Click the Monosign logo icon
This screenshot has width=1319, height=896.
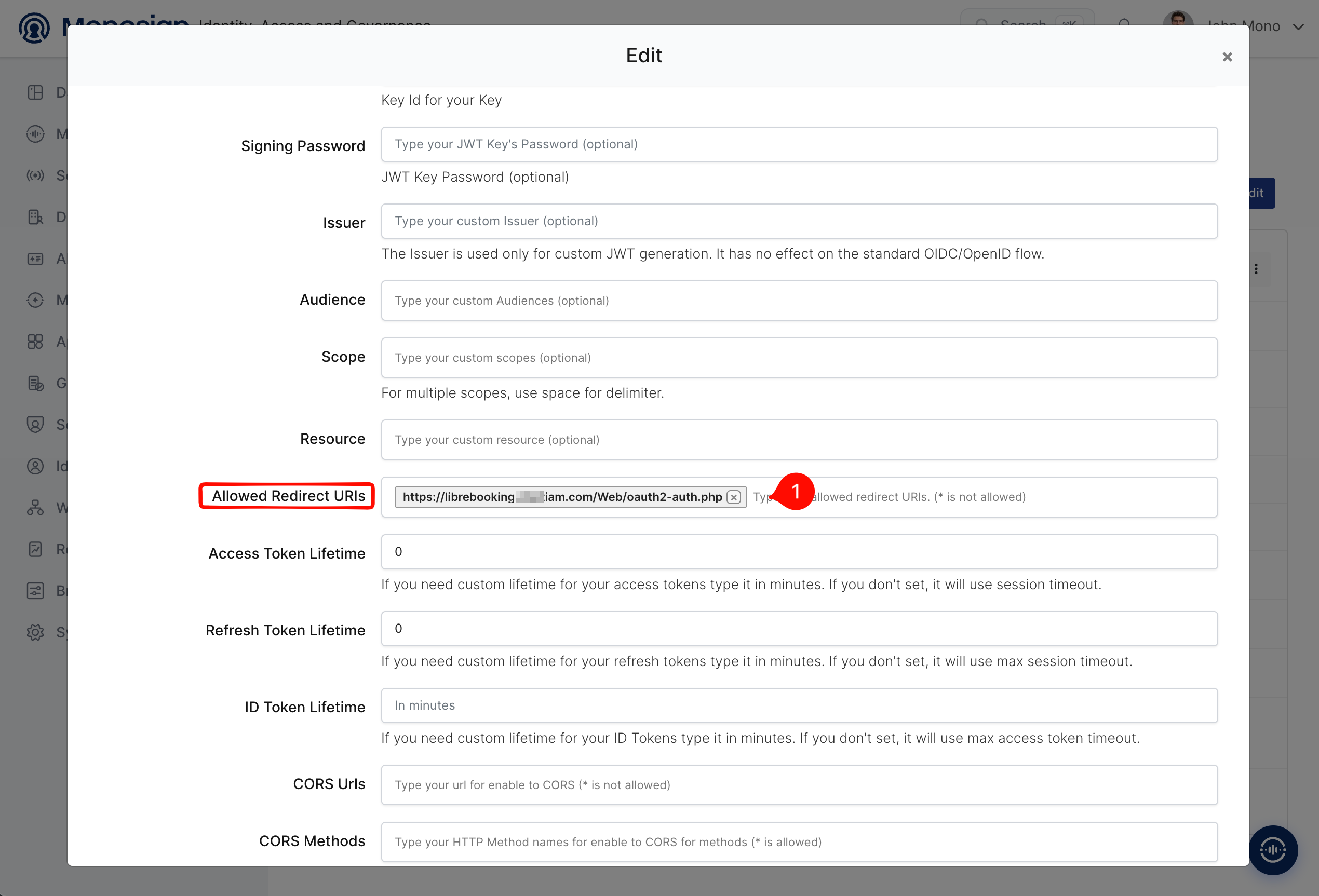pyautogui.click(x=34, y=27)
